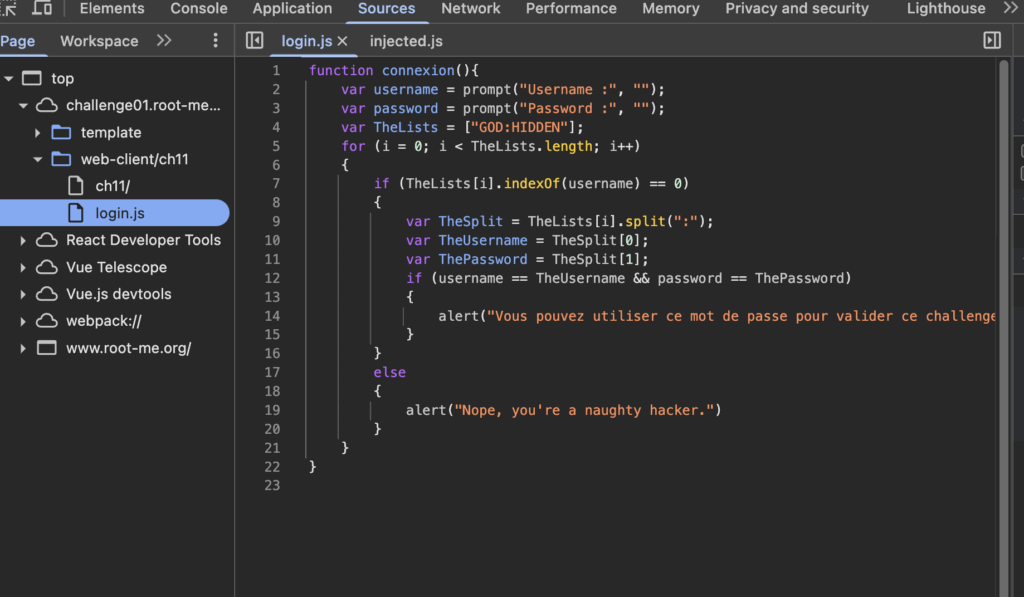Switch to the Network panel tab
The height and width of the screenshot is (597, 1024).
coord(470,9)
